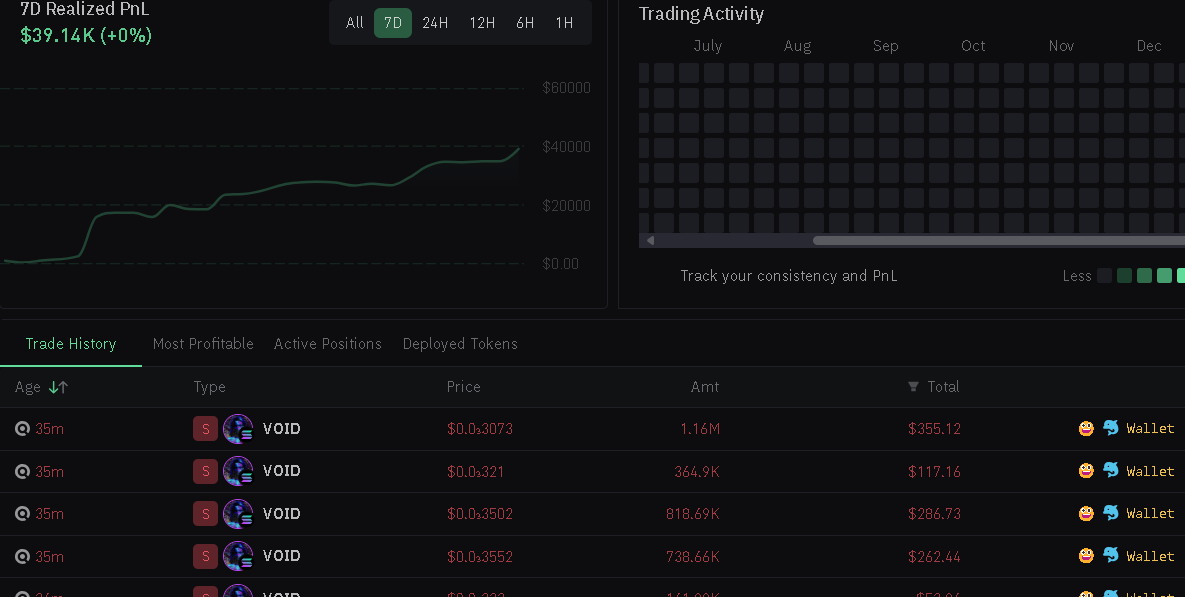Click the Trading Activity horizontal scrollbar thumb
Image resolution: width=1185 pixels, height=597 pixels.
click(998, 240)
